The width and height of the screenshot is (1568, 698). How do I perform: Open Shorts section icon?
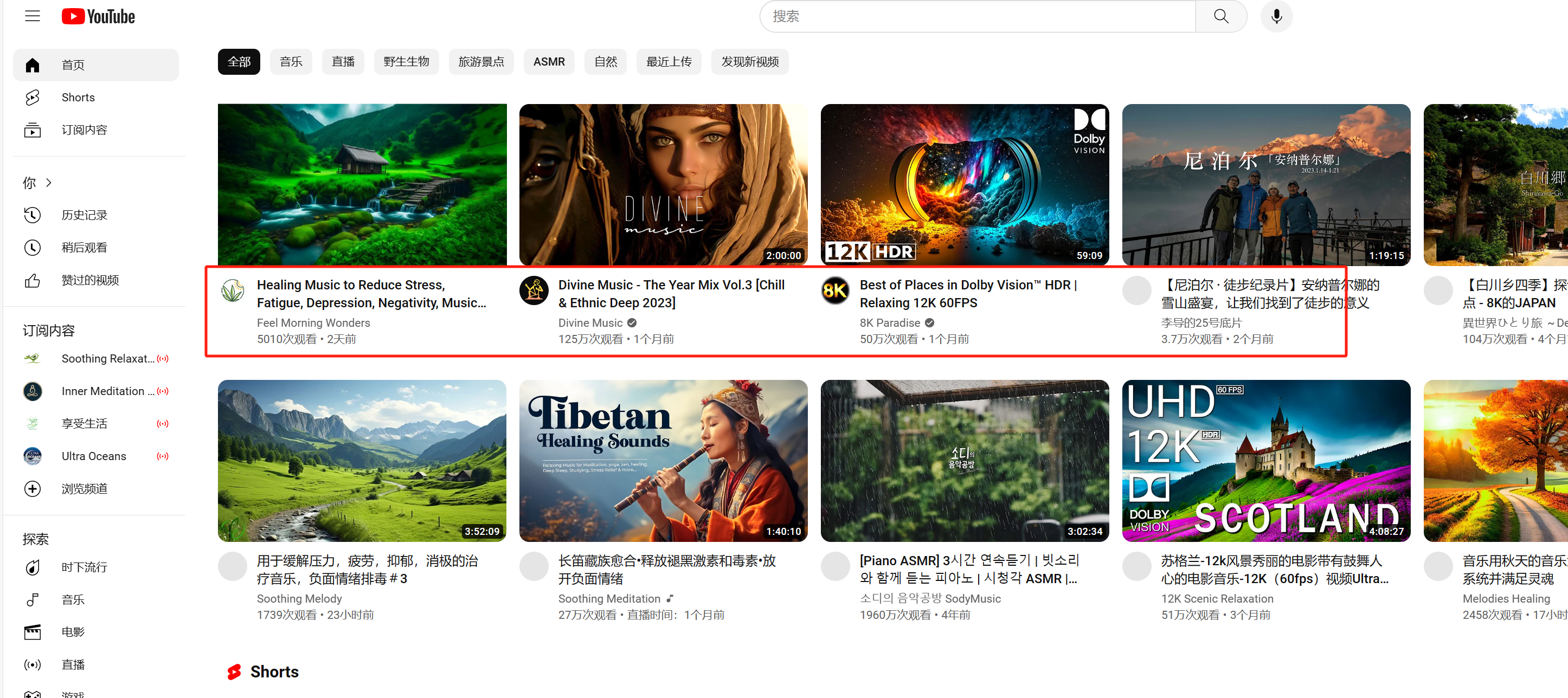click(32, 97)
